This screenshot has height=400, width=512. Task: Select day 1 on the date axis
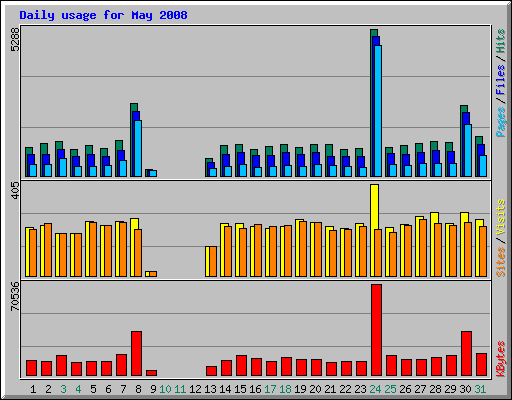click(x=33, y=389)
